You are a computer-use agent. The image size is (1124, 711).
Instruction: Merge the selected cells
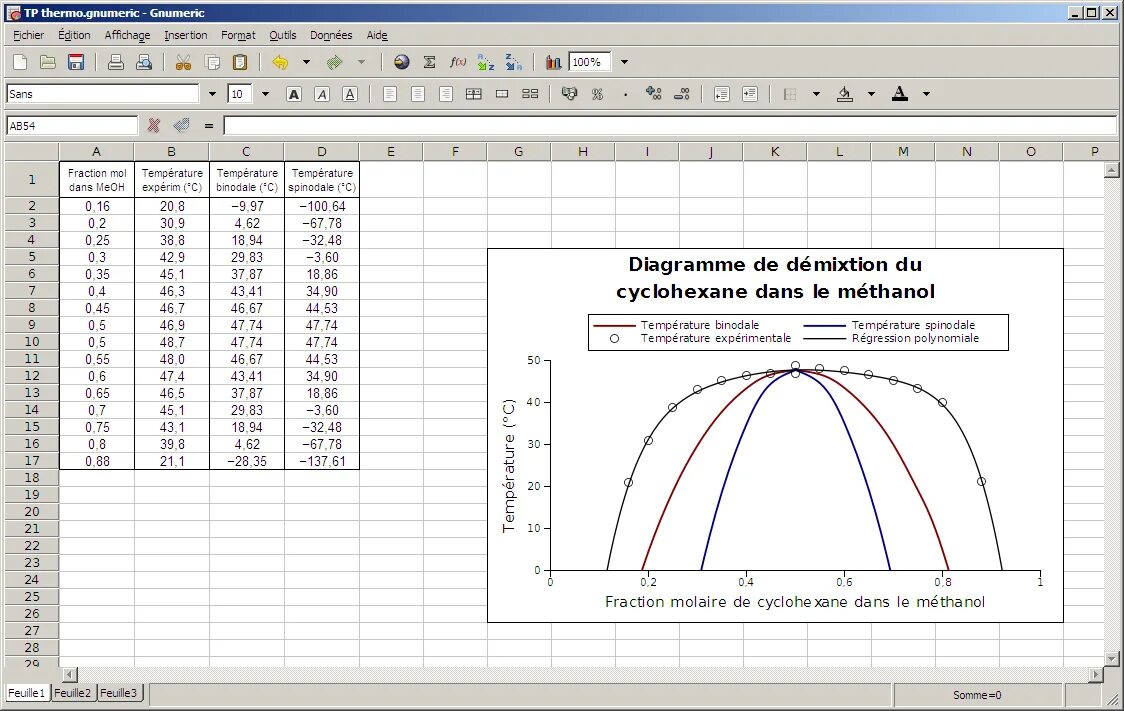502,94
